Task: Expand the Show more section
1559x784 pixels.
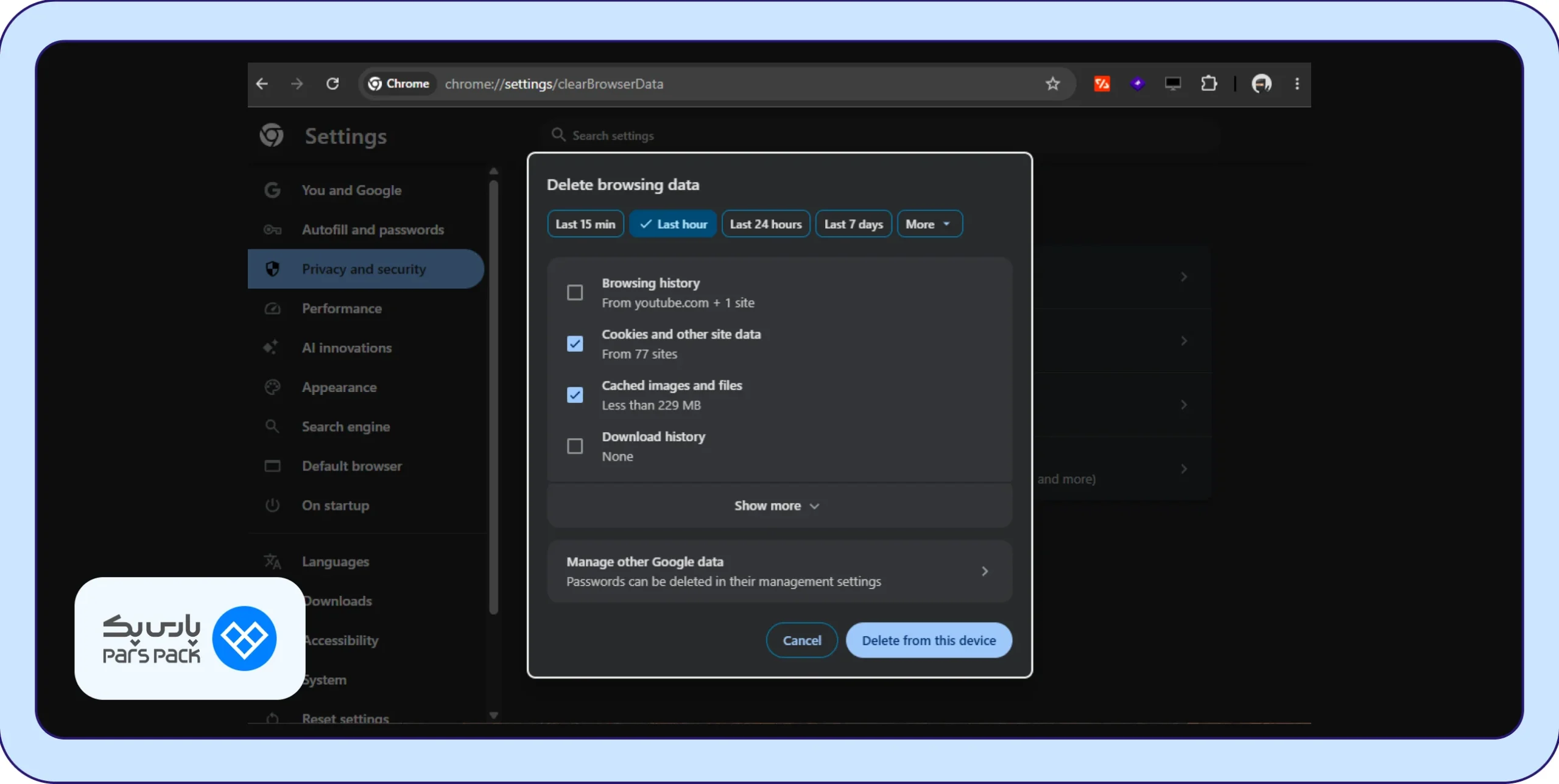Action: point(779,506)
